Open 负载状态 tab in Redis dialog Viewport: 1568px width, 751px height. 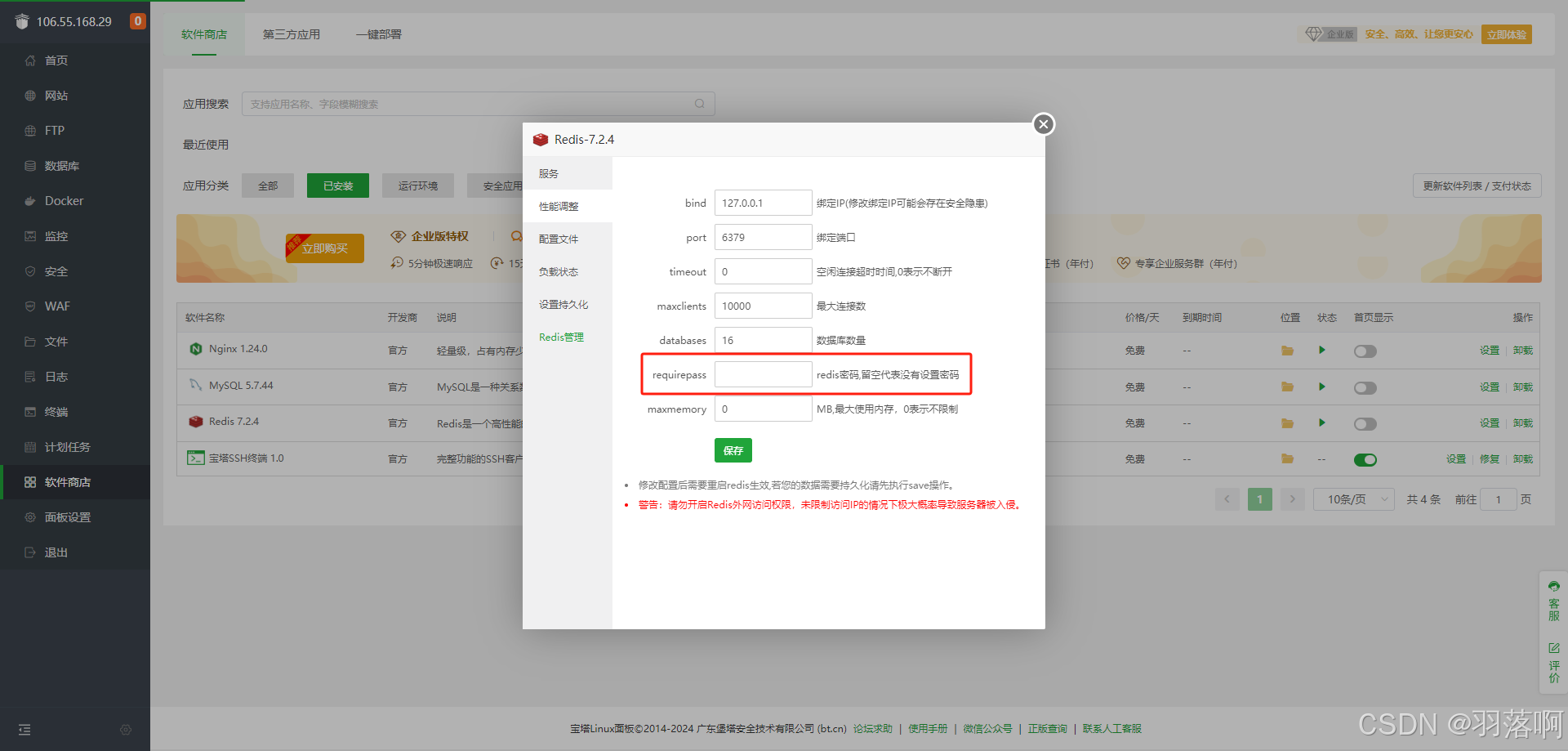pyautogui.click(x=568, y=271)
